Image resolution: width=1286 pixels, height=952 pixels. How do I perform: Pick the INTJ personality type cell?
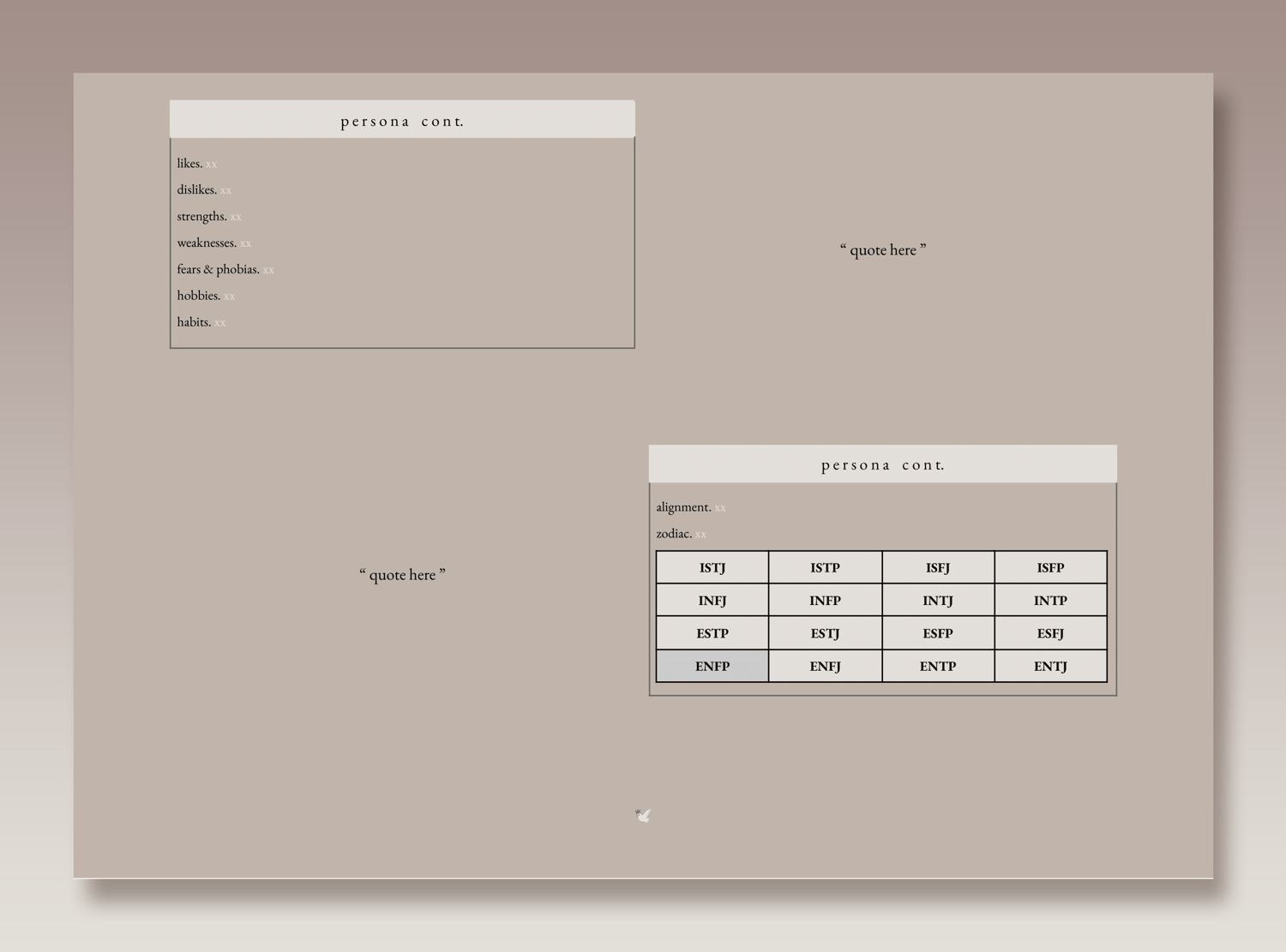[938, 600]
